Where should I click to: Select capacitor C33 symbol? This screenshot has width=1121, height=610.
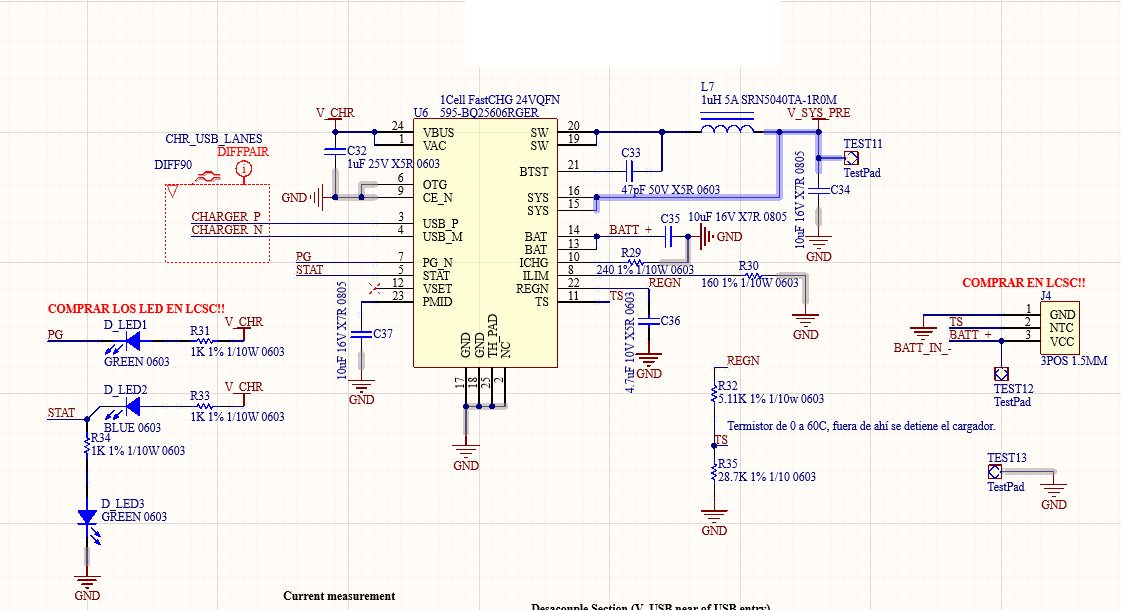coord(630,172)
